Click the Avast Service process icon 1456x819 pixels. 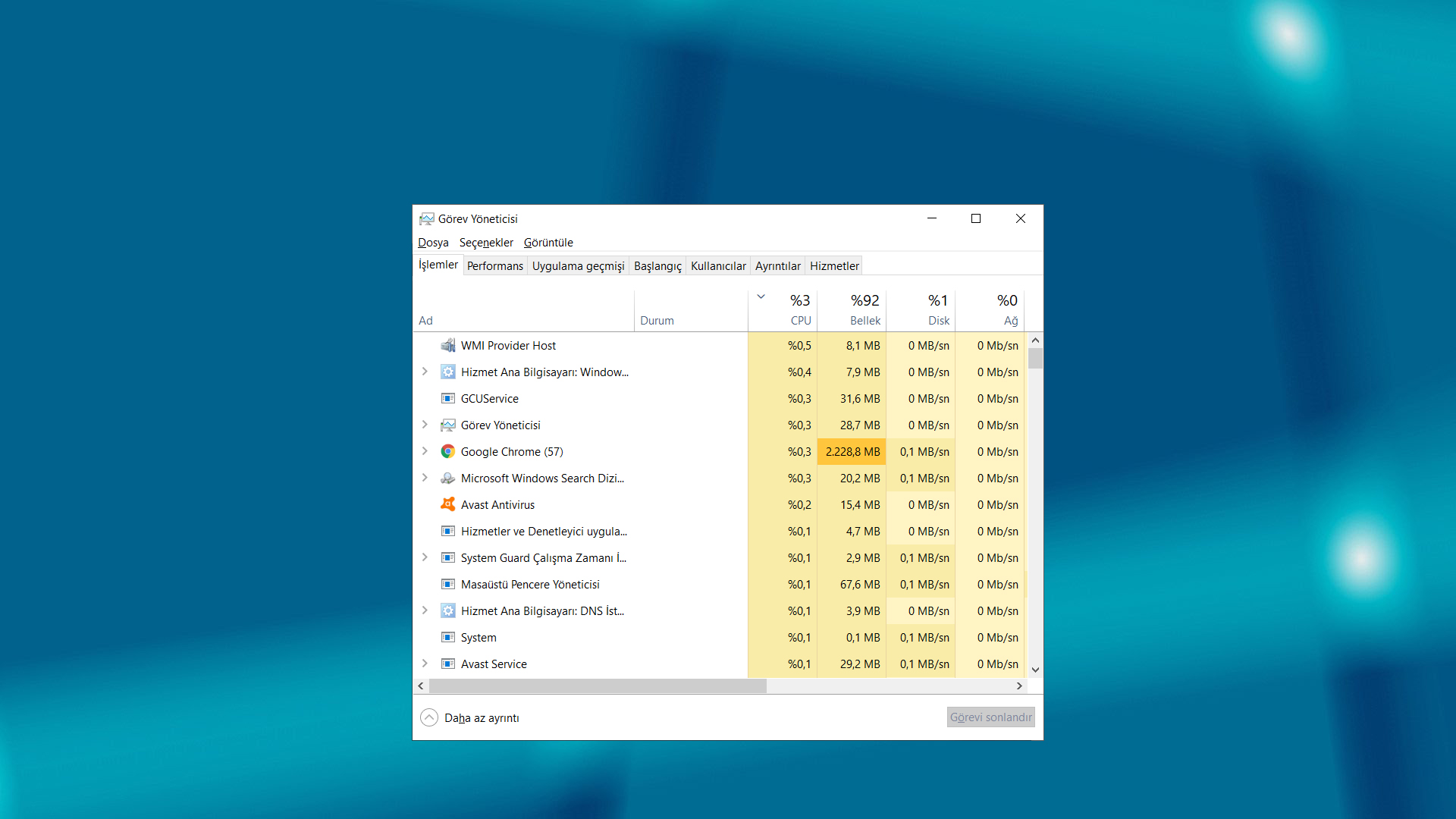tap(448, 664)
